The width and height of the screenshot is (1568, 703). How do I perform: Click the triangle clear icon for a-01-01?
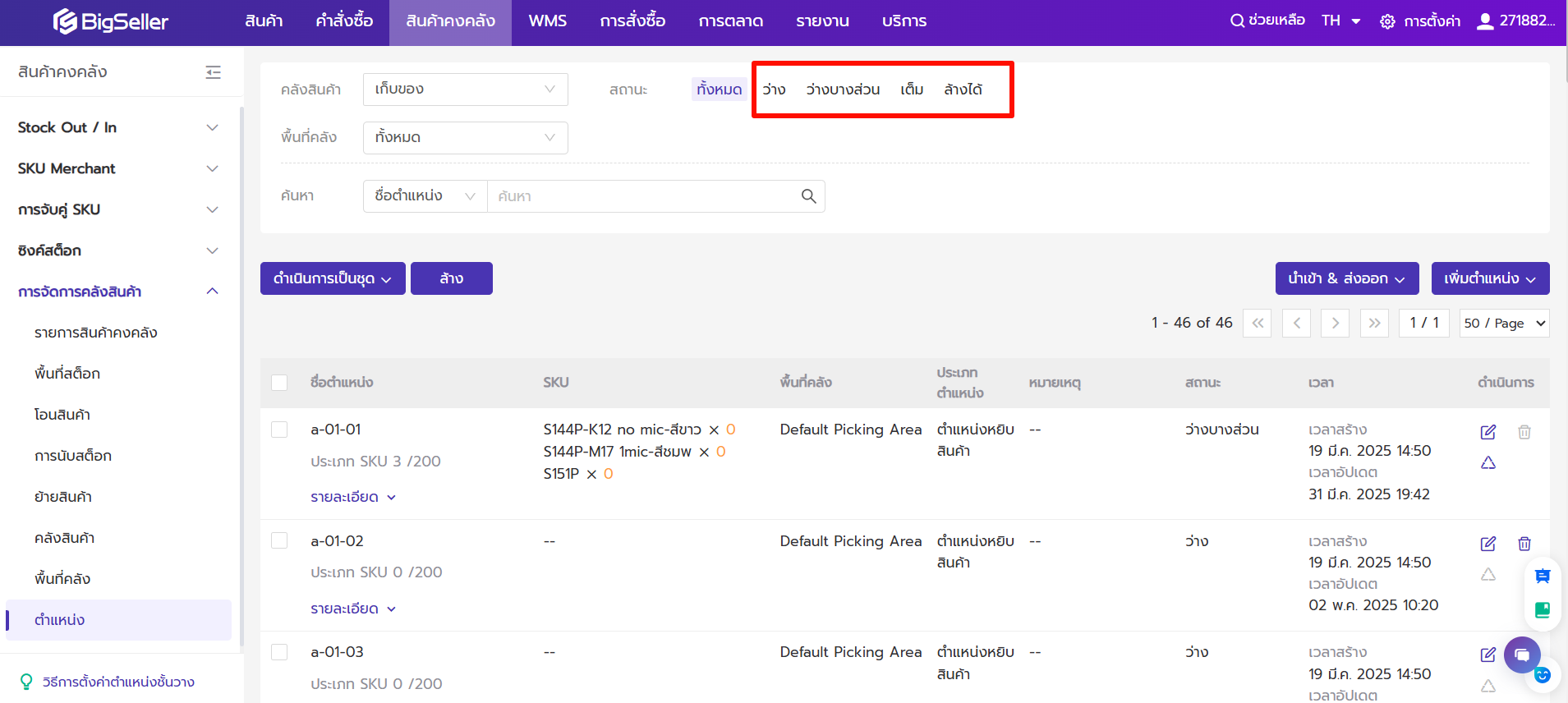[x=1488, y=463]
